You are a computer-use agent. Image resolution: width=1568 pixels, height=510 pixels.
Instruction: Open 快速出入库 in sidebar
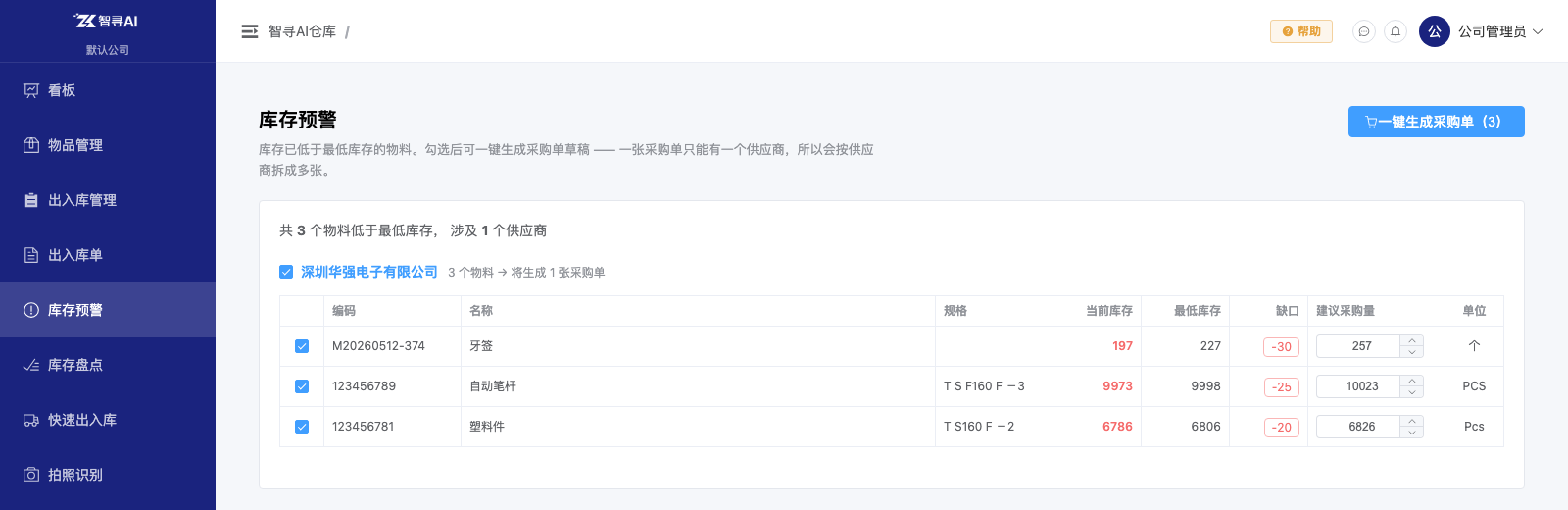click(x=108, y=420)
